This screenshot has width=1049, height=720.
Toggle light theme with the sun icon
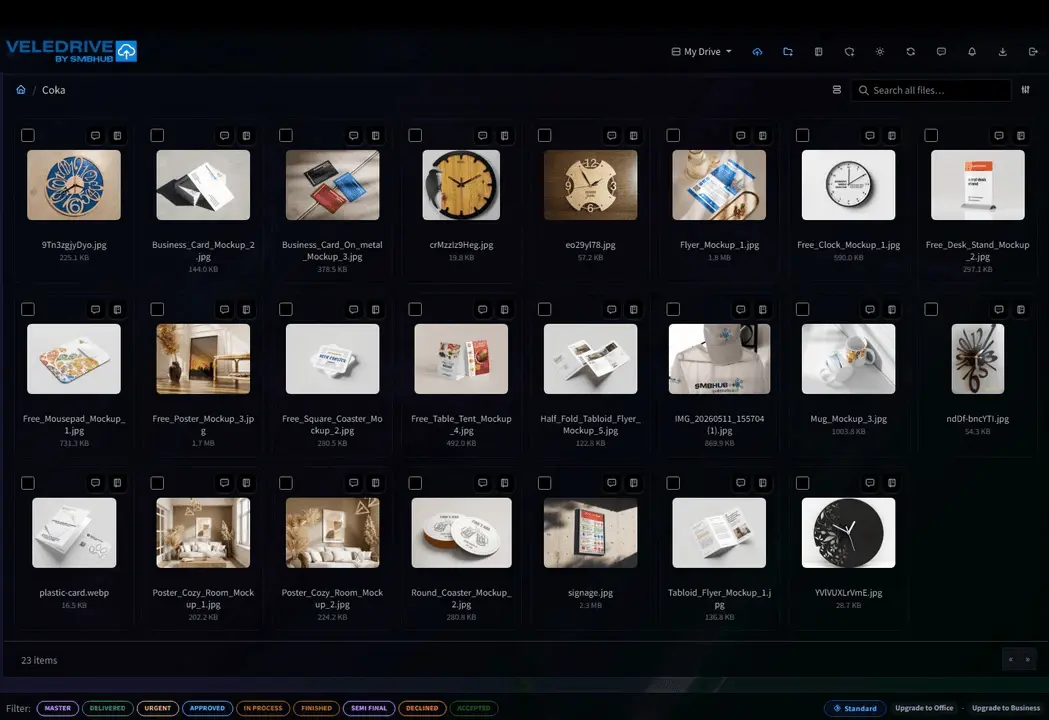(x=880, y=52)
